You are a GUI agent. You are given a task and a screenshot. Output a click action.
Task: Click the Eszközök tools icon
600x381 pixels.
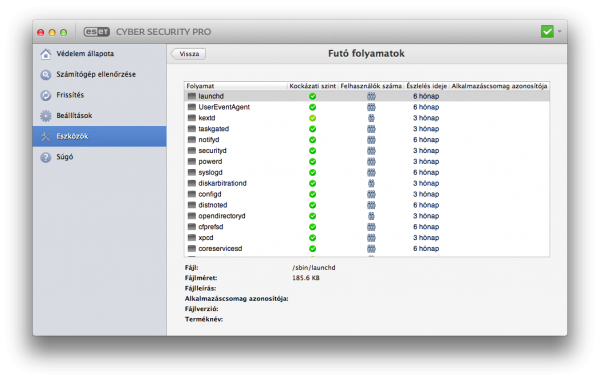(x=46, y=137)
